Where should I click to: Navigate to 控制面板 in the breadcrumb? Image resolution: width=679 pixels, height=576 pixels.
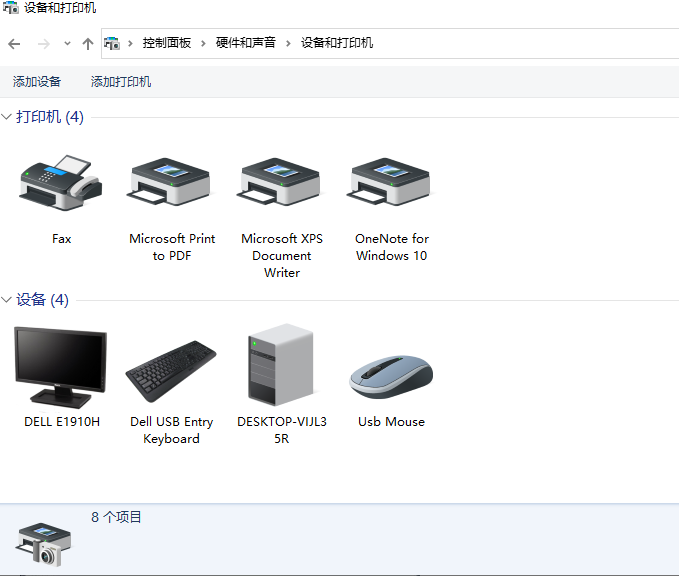click(x=167, y=43)
